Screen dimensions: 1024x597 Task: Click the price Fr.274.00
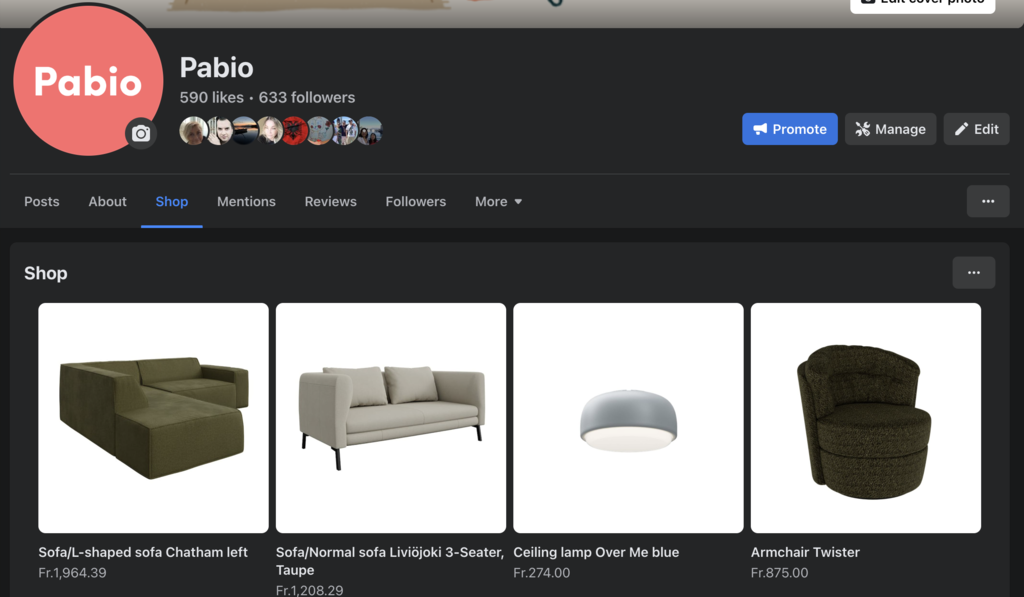click(541, 573)
